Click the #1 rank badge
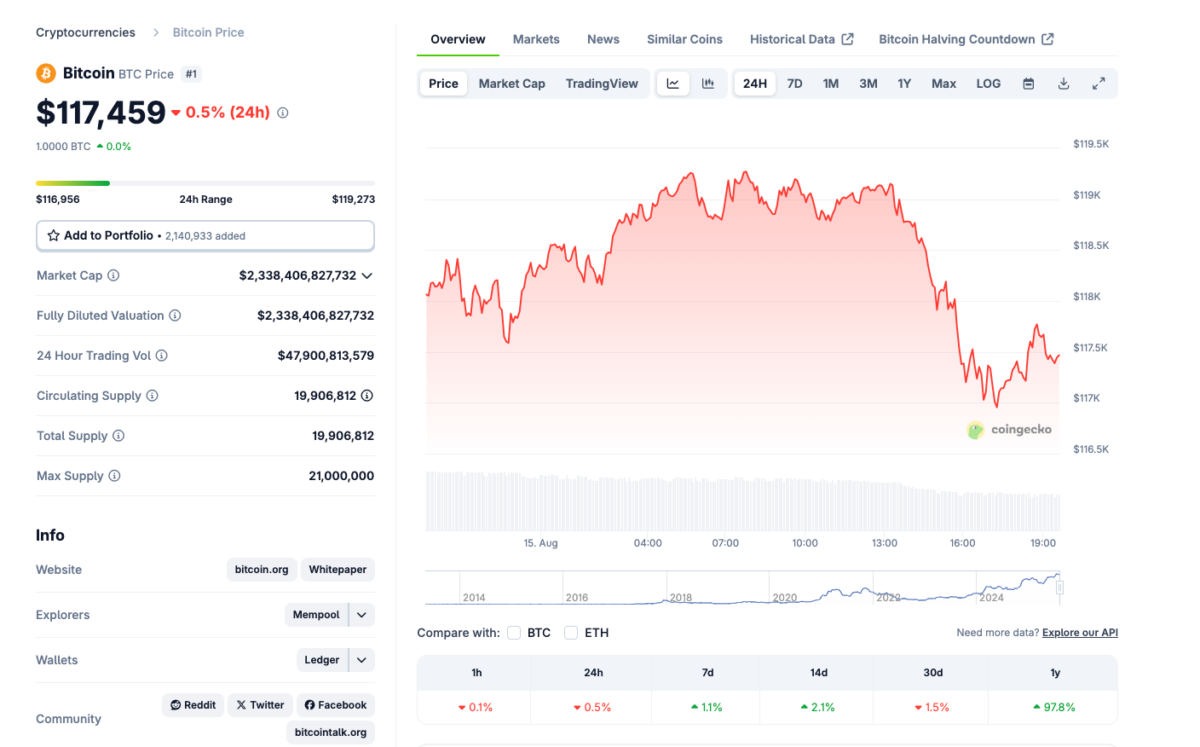Screen dimensions: 1200x747 (x=191, y=74)
